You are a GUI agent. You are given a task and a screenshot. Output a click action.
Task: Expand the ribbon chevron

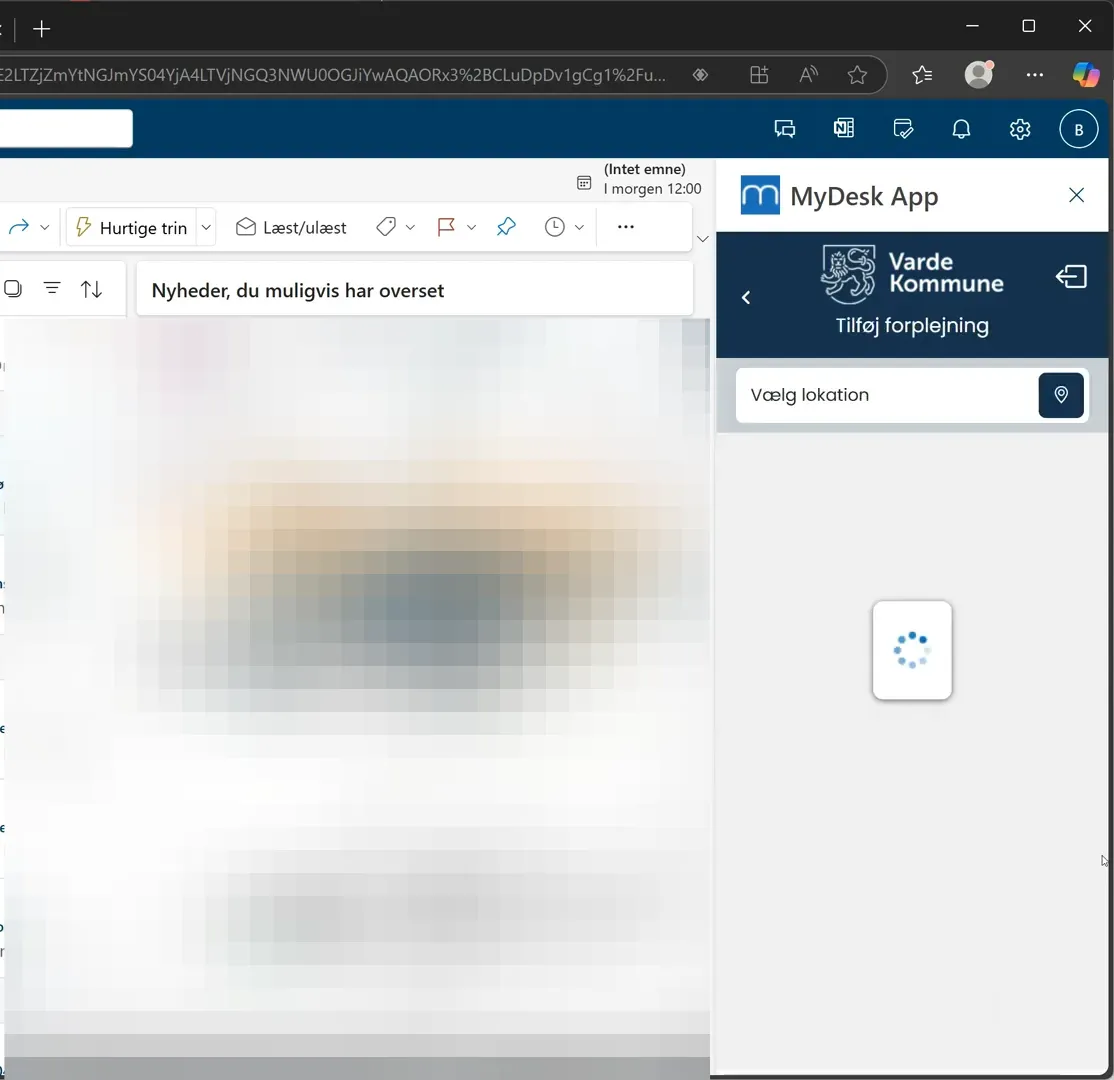703,239
